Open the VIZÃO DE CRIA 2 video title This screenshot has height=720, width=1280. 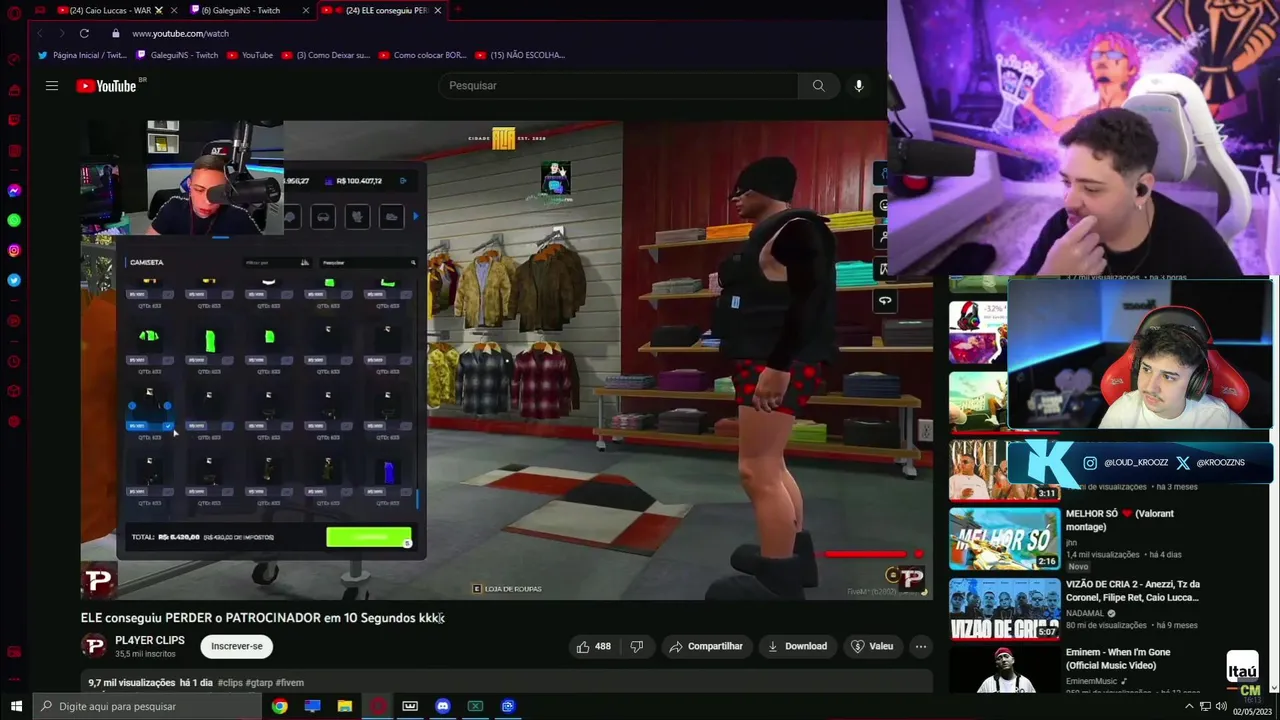click(1133, 591)
